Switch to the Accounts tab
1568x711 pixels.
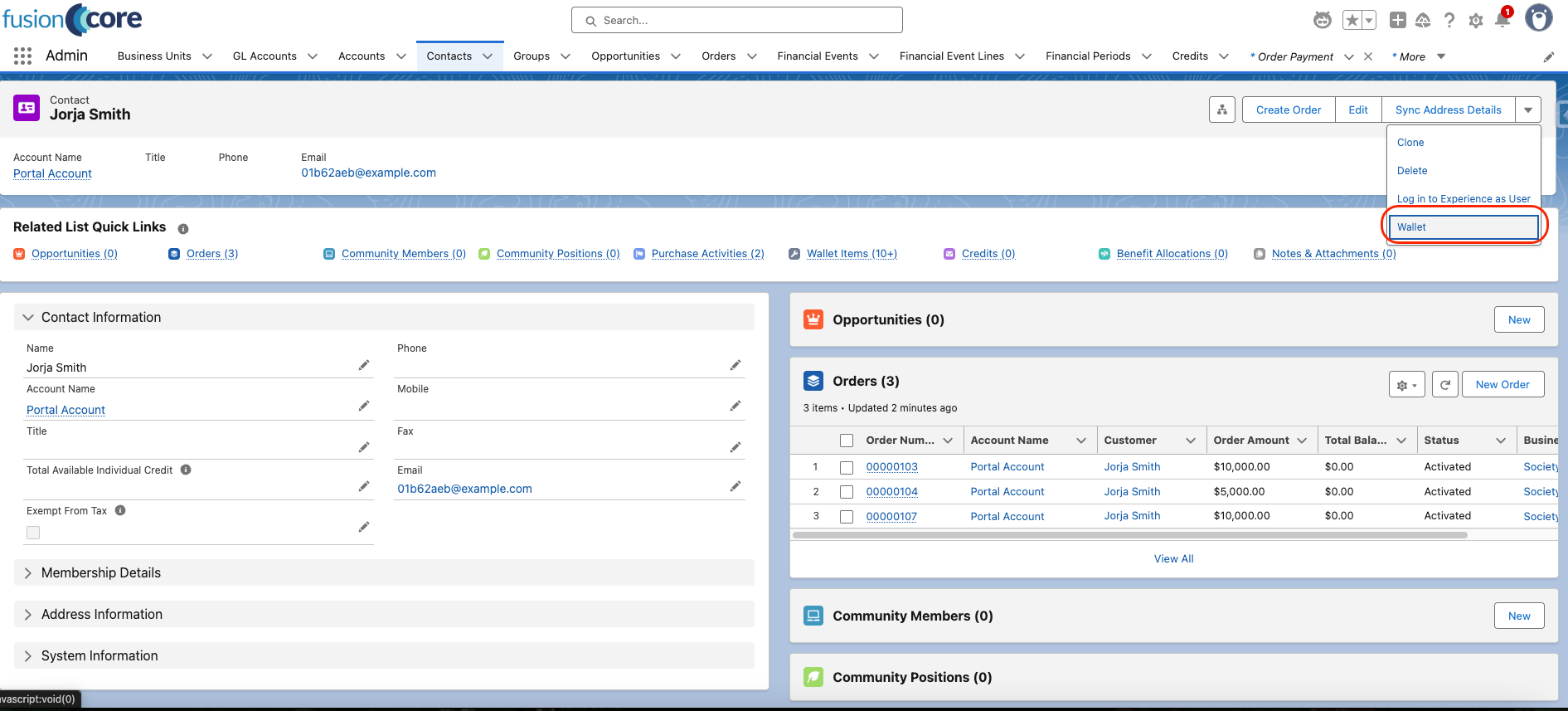(362, 56)
